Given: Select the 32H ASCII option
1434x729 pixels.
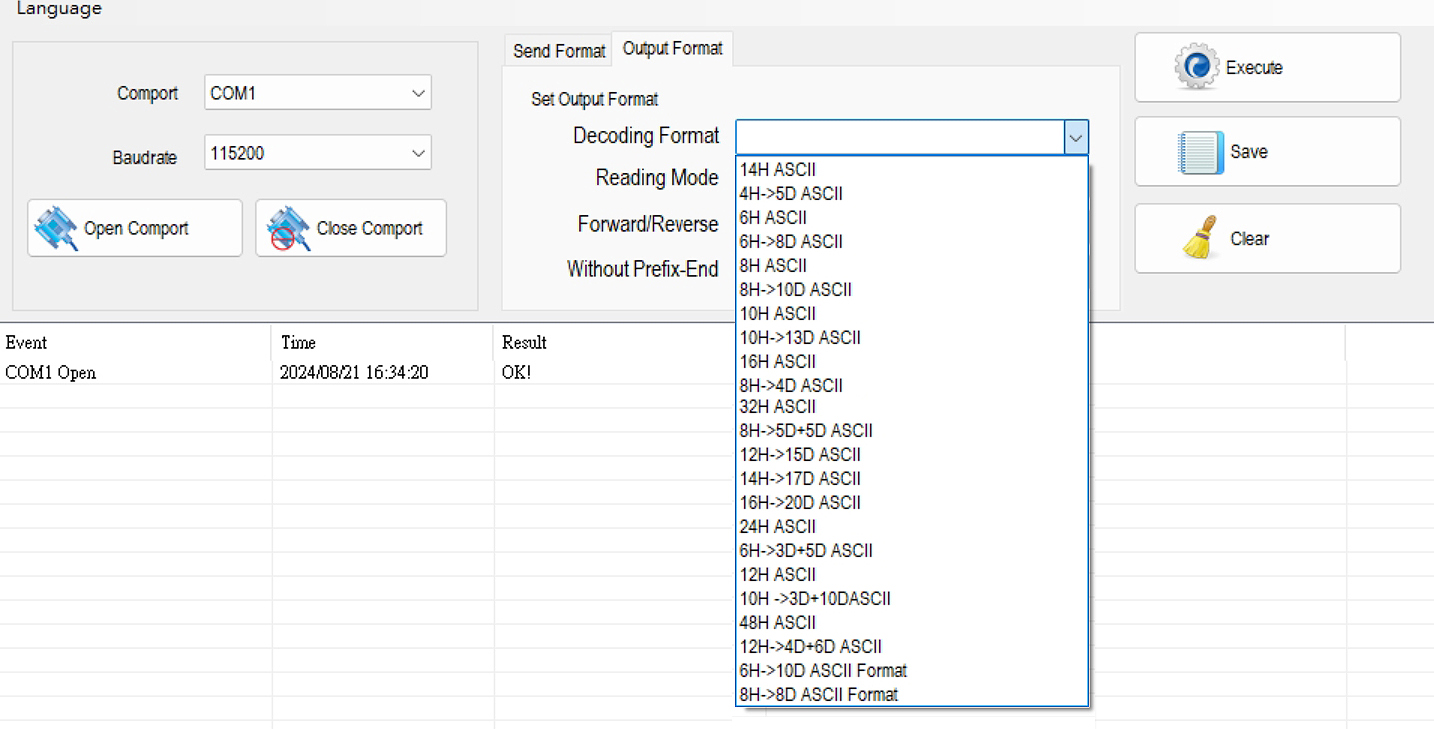Looking at the screenshot, I should coord(912,407).
